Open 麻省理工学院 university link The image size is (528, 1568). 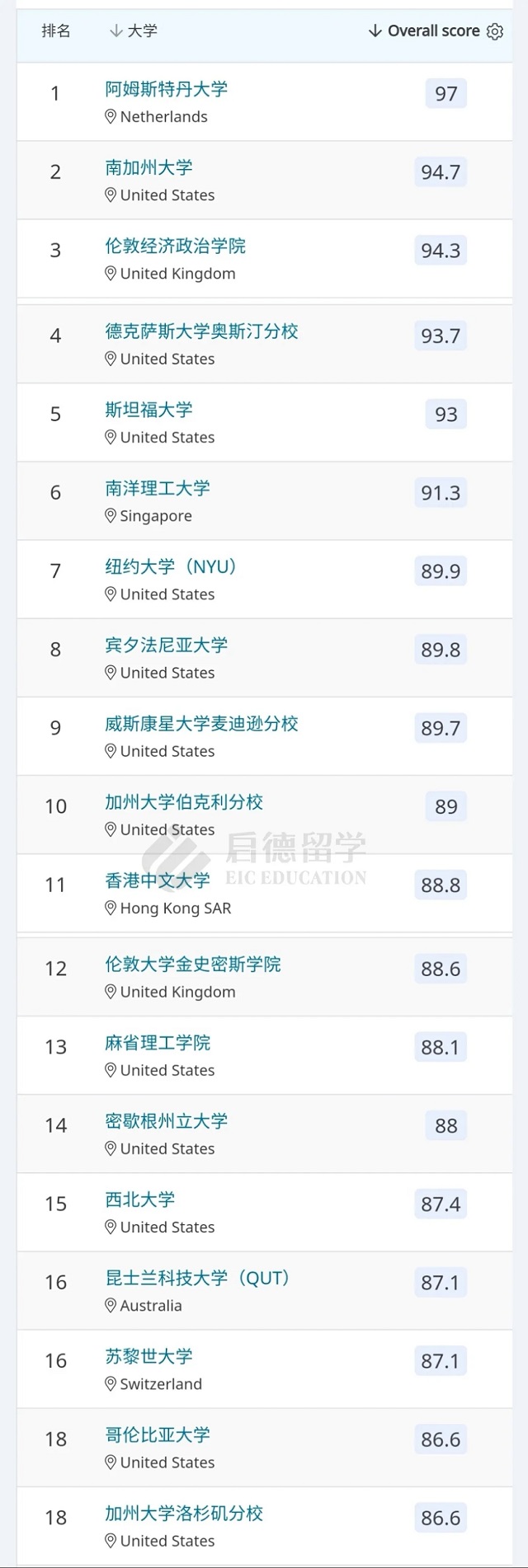157,1043
